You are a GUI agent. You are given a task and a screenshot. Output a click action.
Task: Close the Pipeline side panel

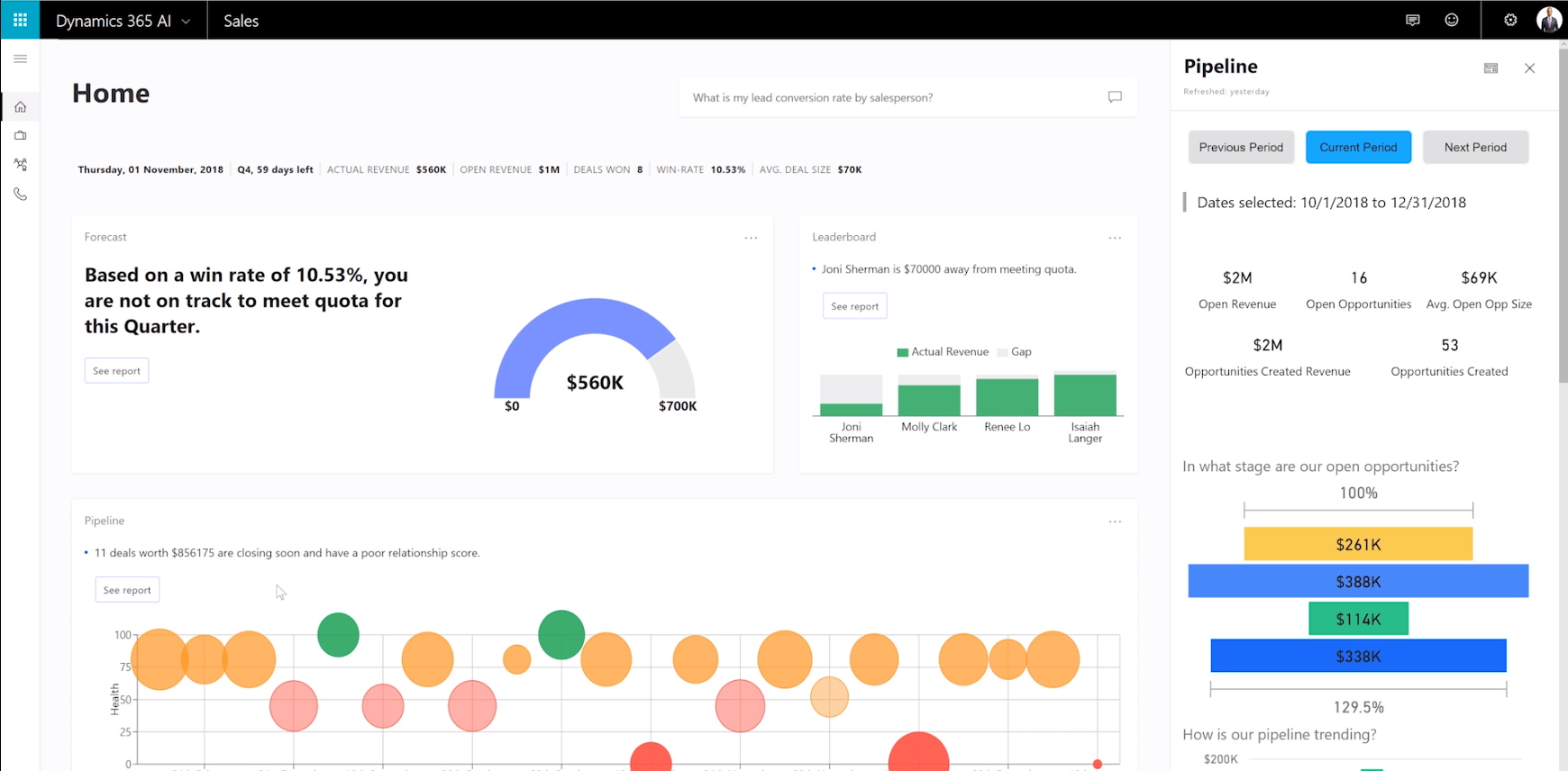pos(1529,68)
